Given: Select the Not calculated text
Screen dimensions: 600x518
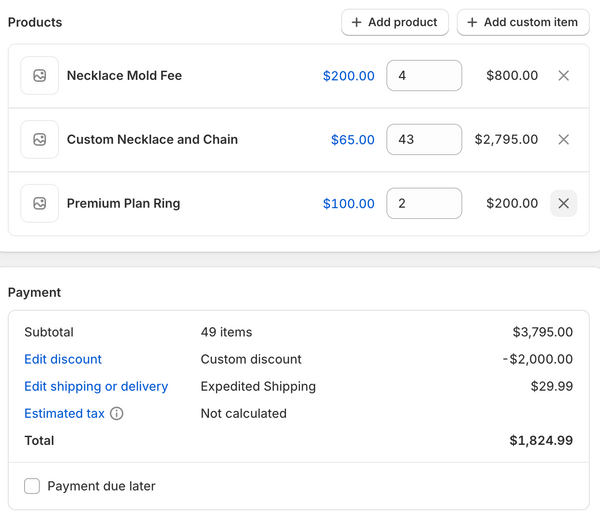Looking at the screenshot, I should (244, 414).
